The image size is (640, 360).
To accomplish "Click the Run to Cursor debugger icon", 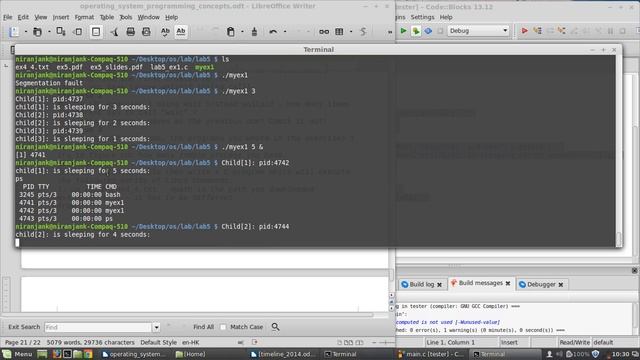I will [x=538, y=31].
